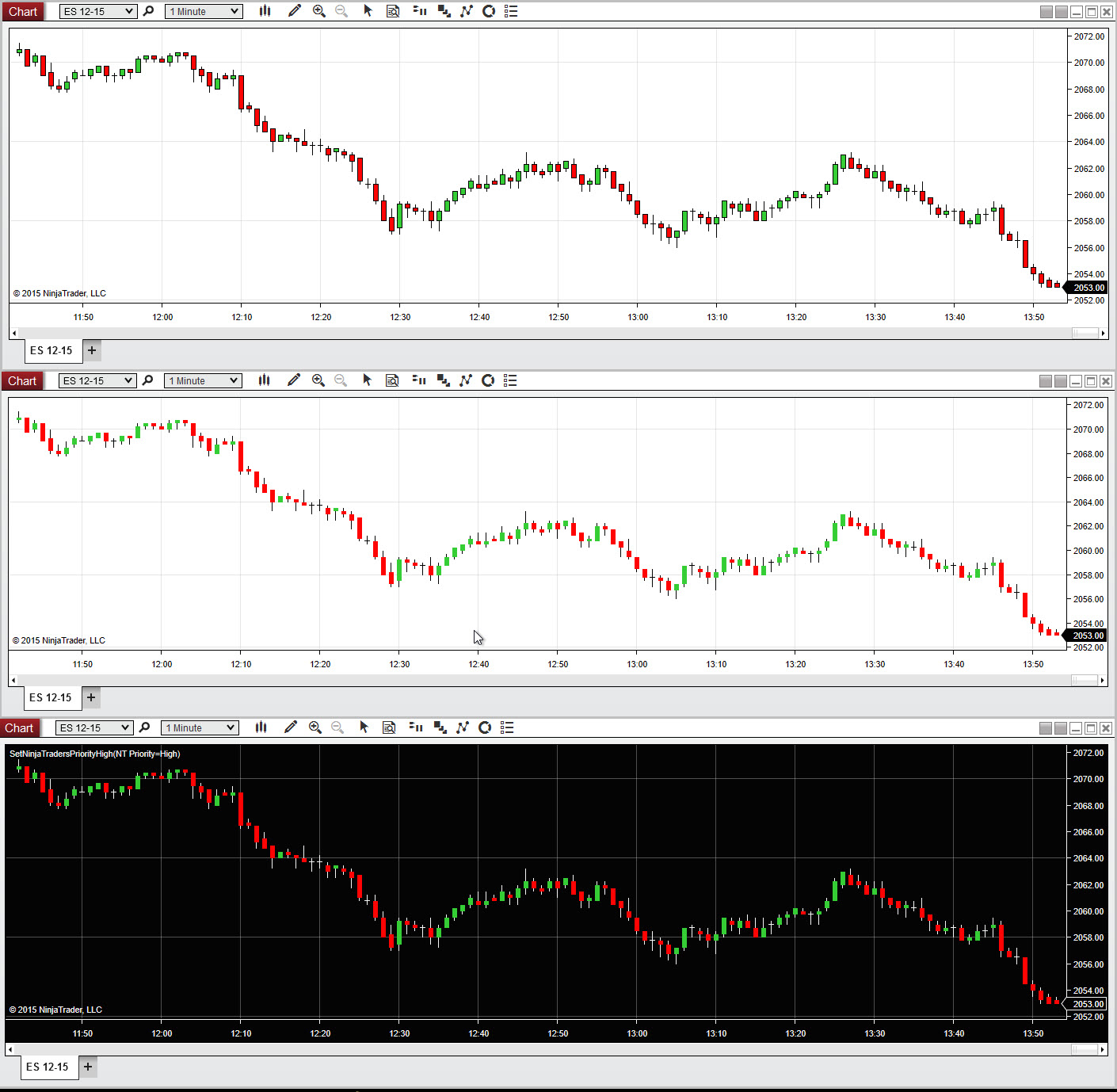
Task: Open chart properties list icon in middle chart
Action: 510,380
